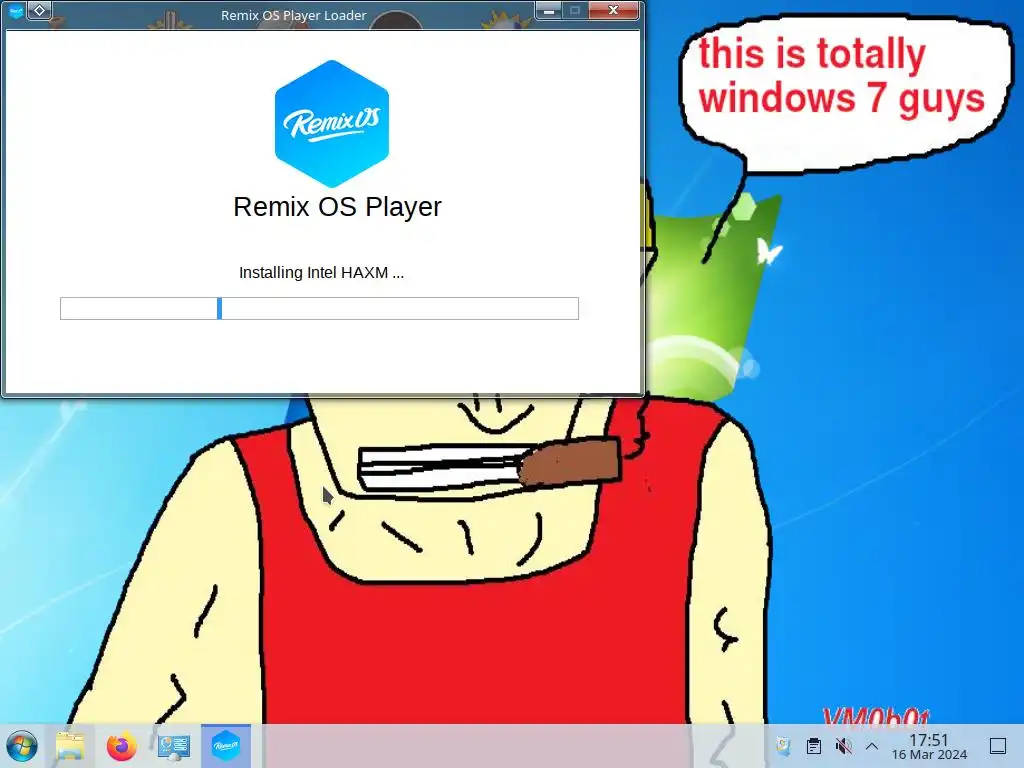Screen dimensions: 1024x768
Task: Click the Intel HAXM installation progress bar
Action: point(319,308)
